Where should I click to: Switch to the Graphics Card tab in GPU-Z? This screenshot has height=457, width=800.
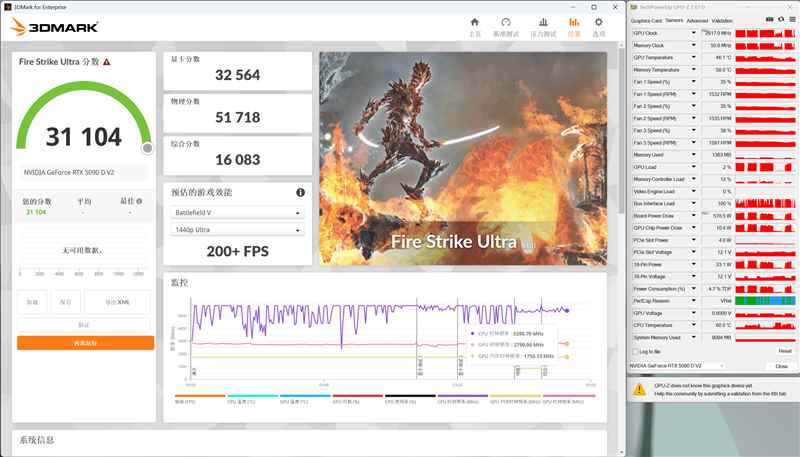(x=646, y=21)
